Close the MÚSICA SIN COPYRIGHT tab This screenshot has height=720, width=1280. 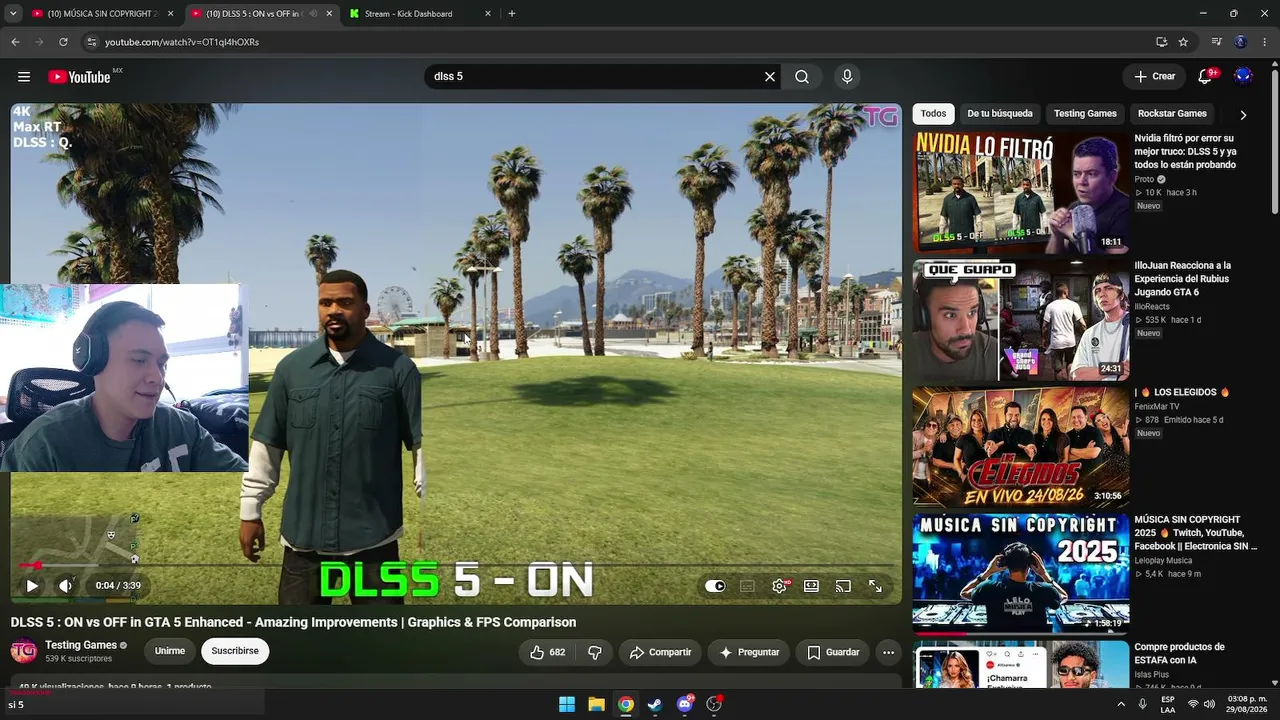tap(170, 14)
